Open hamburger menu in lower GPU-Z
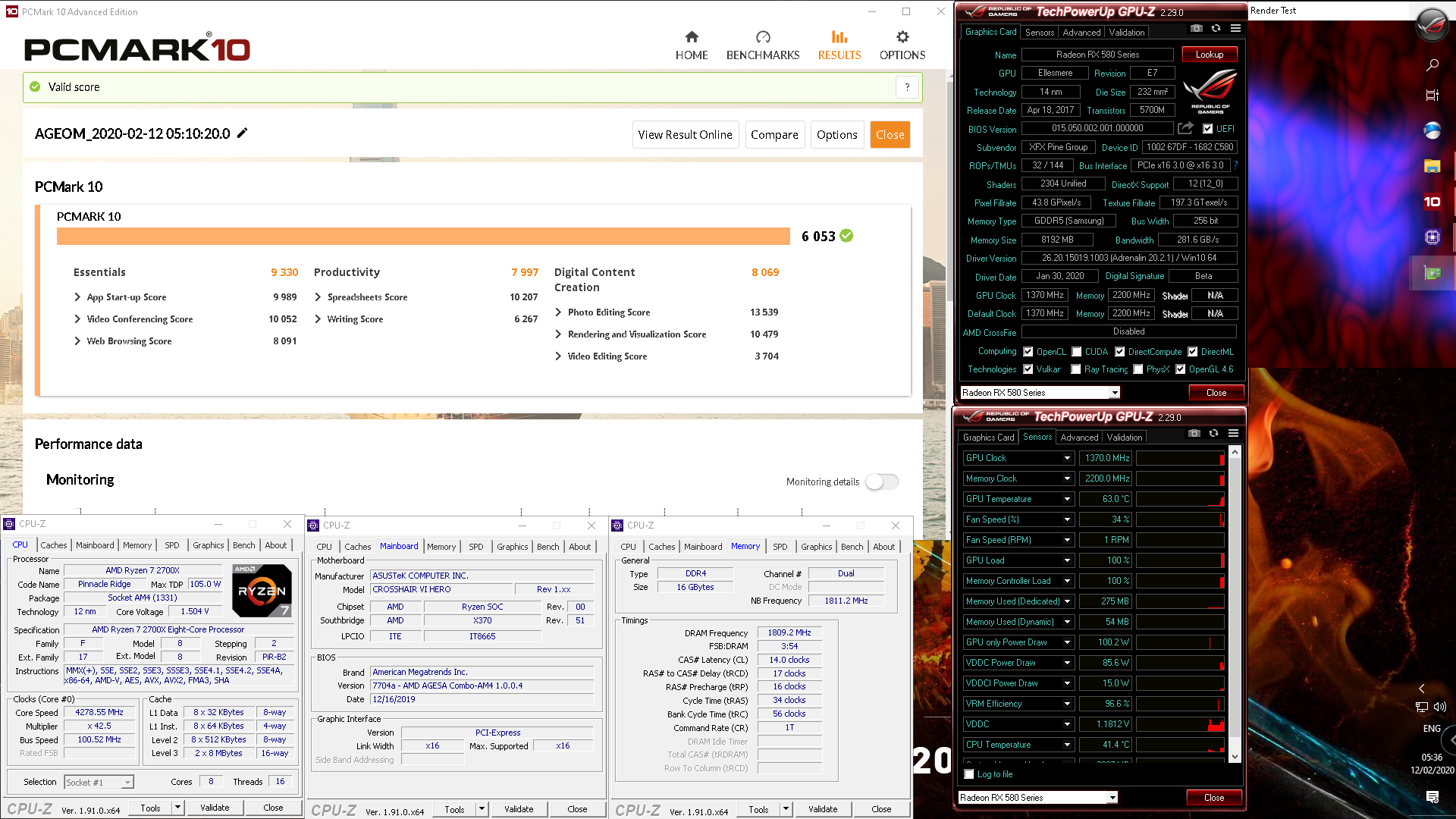1456x819 pixels. [1233, 433]
